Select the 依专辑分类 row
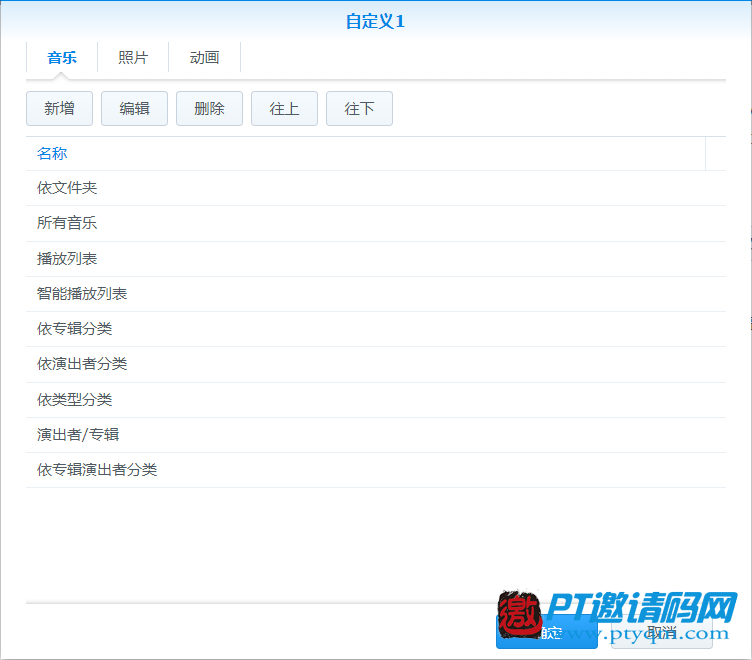This screenshot has width=752, height=660. click(376, 329)
